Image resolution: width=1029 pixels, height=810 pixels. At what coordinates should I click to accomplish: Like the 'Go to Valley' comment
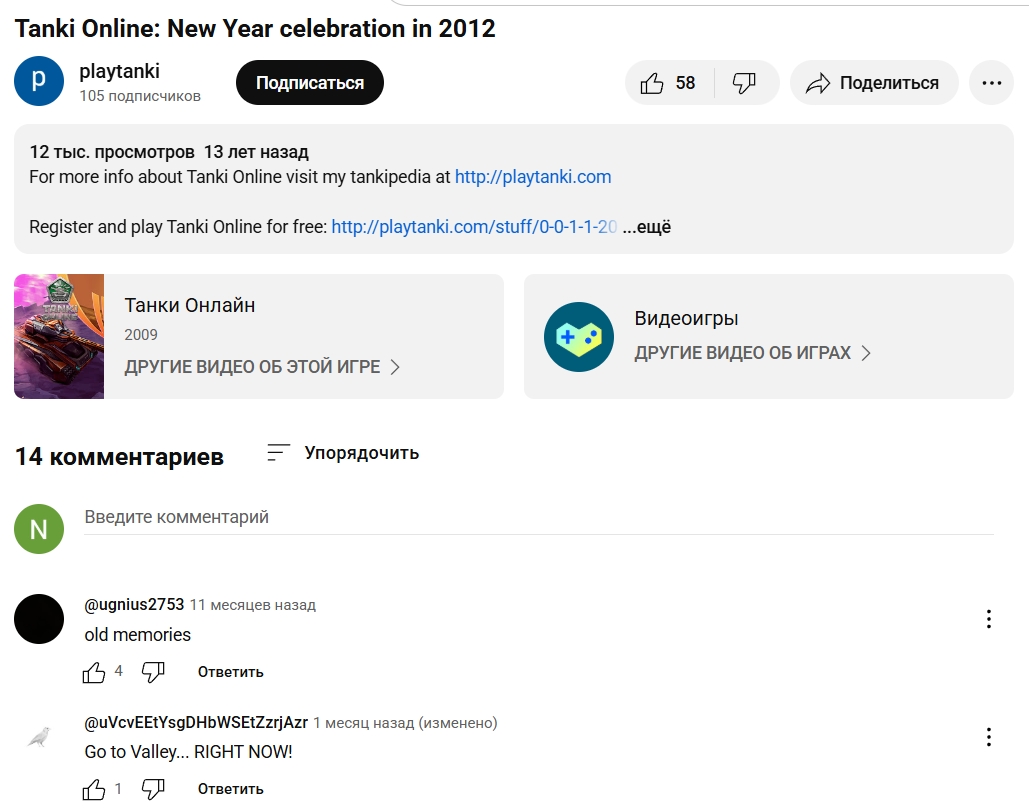coord(94,789)
